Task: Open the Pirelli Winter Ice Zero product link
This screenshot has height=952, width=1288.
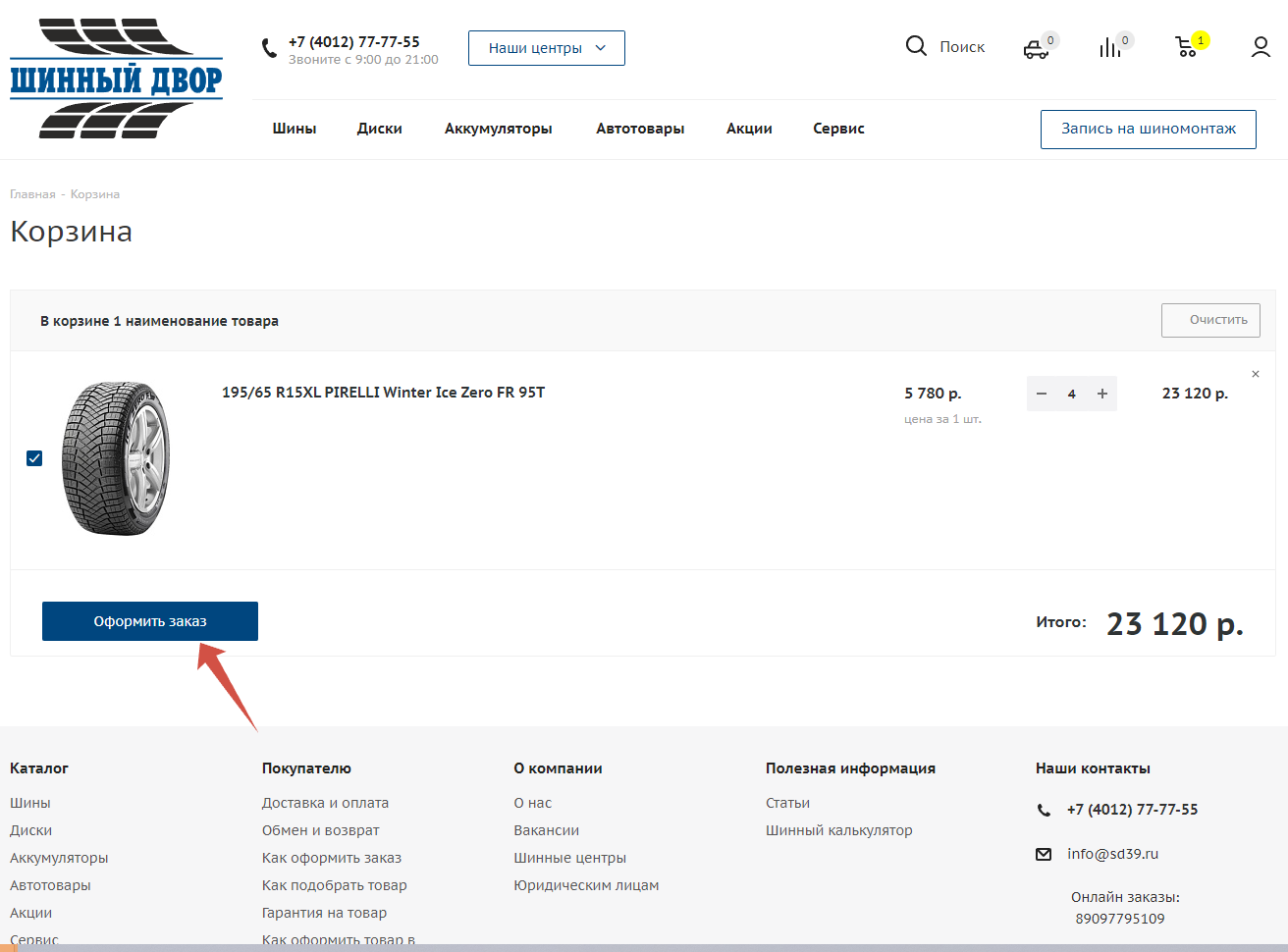Action: [383, 393]
